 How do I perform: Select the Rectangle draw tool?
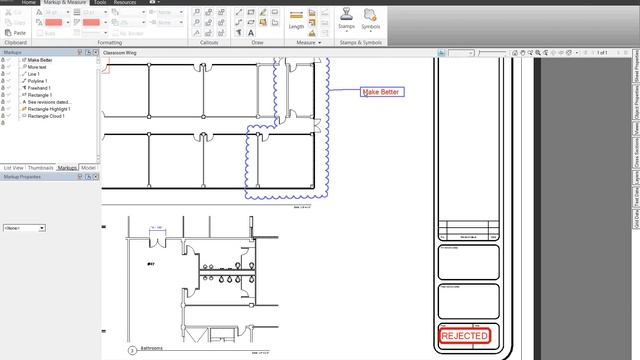(251, 12)
